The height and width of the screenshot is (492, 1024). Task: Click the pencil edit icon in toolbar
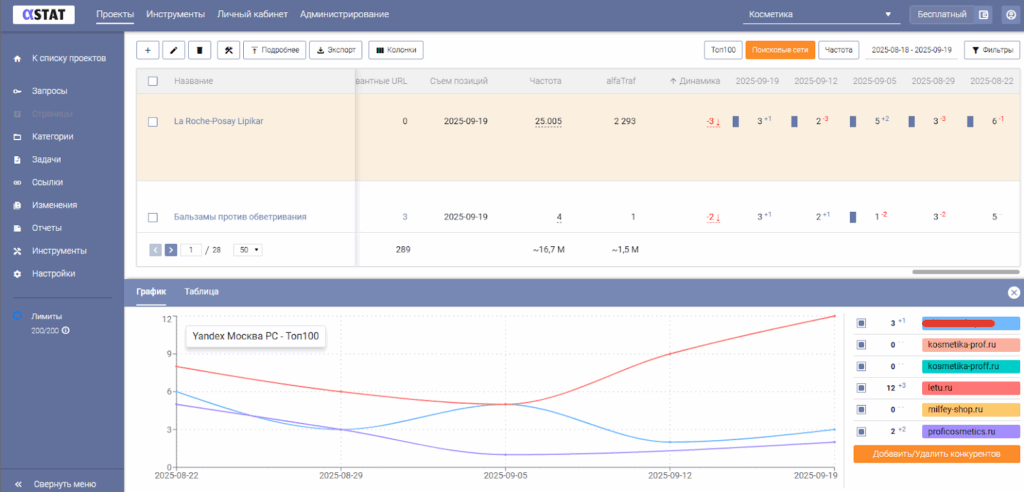[x=174, y=49]
